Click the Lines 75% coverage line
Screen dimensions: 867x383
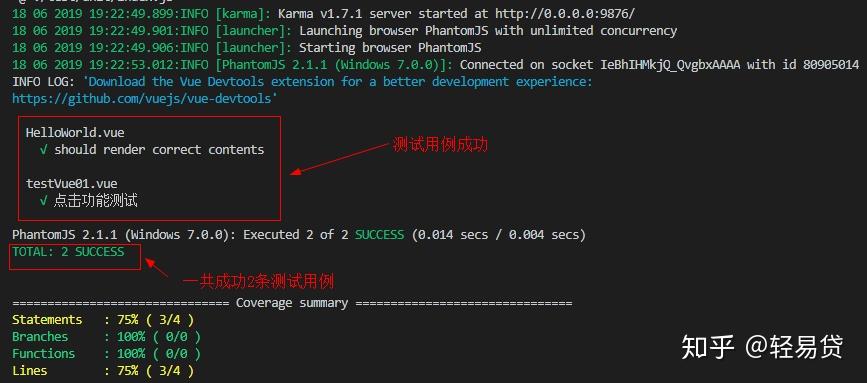[x=103, y=371]
